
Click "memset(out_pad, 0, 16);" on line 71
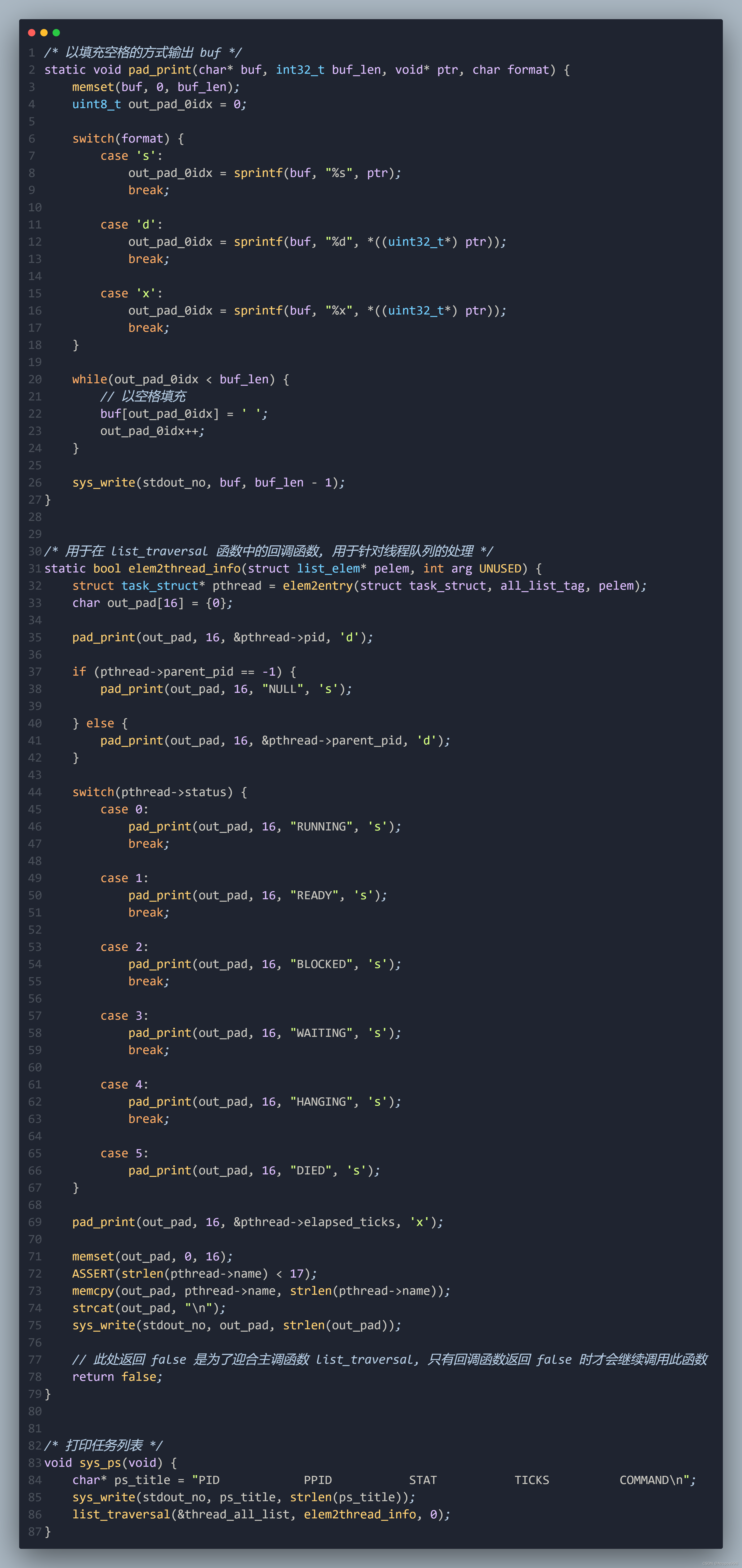tap(153, 1256)
